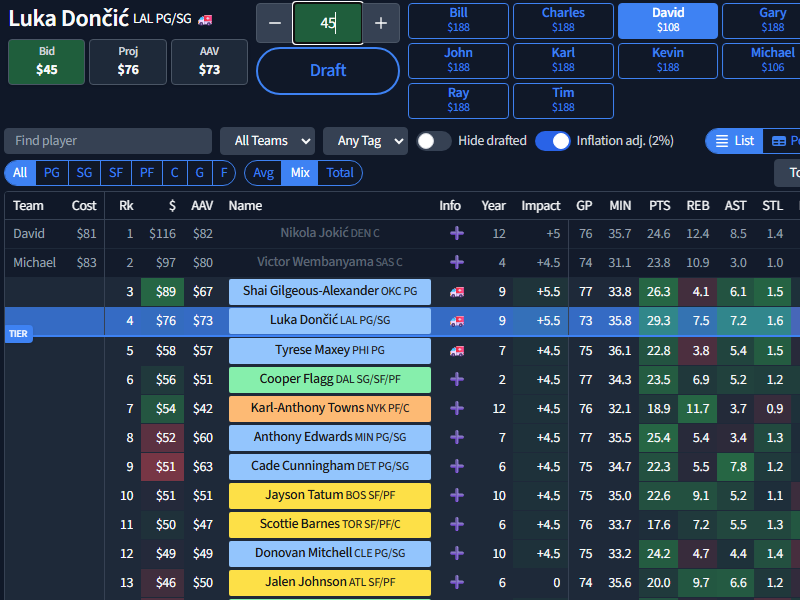Select the F position filter

coord(223,172)
